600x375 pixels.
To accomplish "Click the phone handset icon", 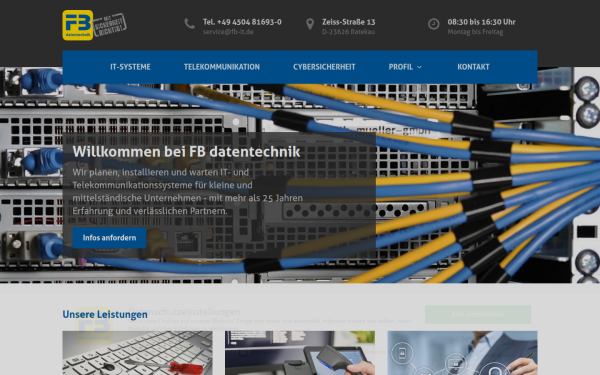I will click(189, 24).
